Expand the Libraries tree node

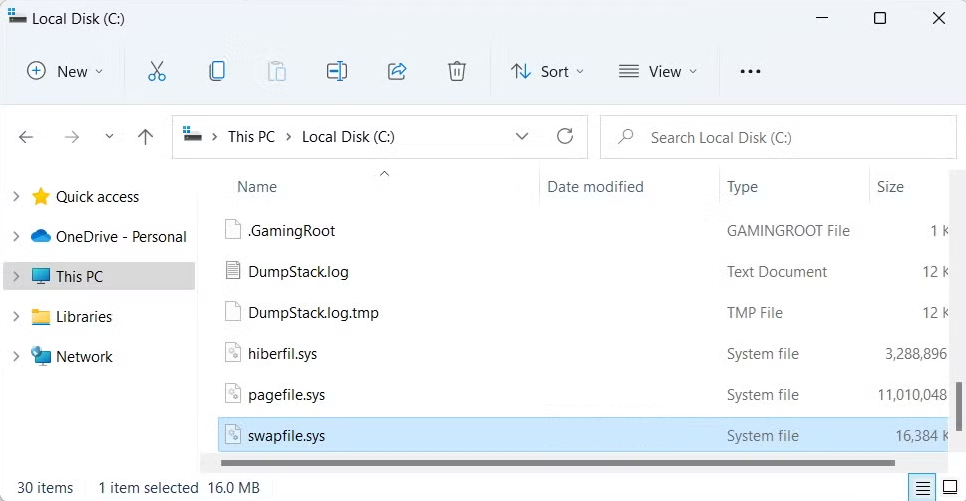point(16,316)
